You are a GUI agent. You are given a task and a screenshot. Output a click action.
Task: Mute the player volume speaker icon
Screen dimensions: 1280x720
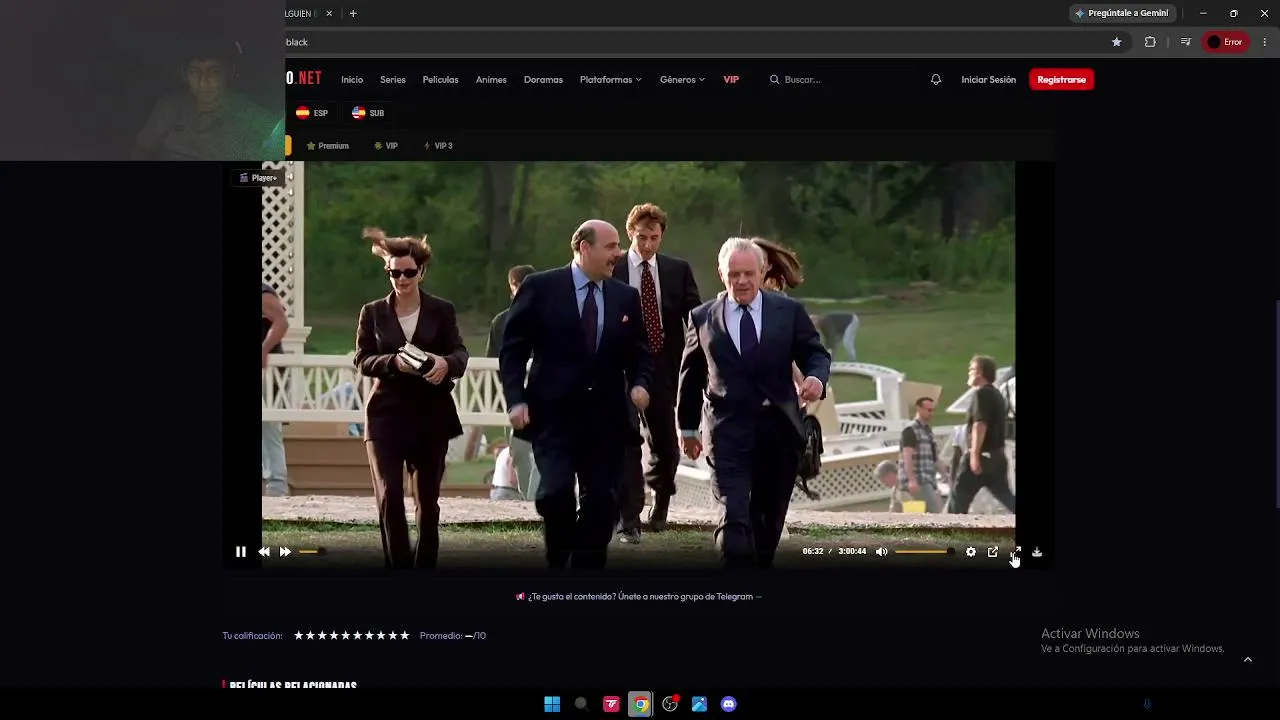coord(881,552)
